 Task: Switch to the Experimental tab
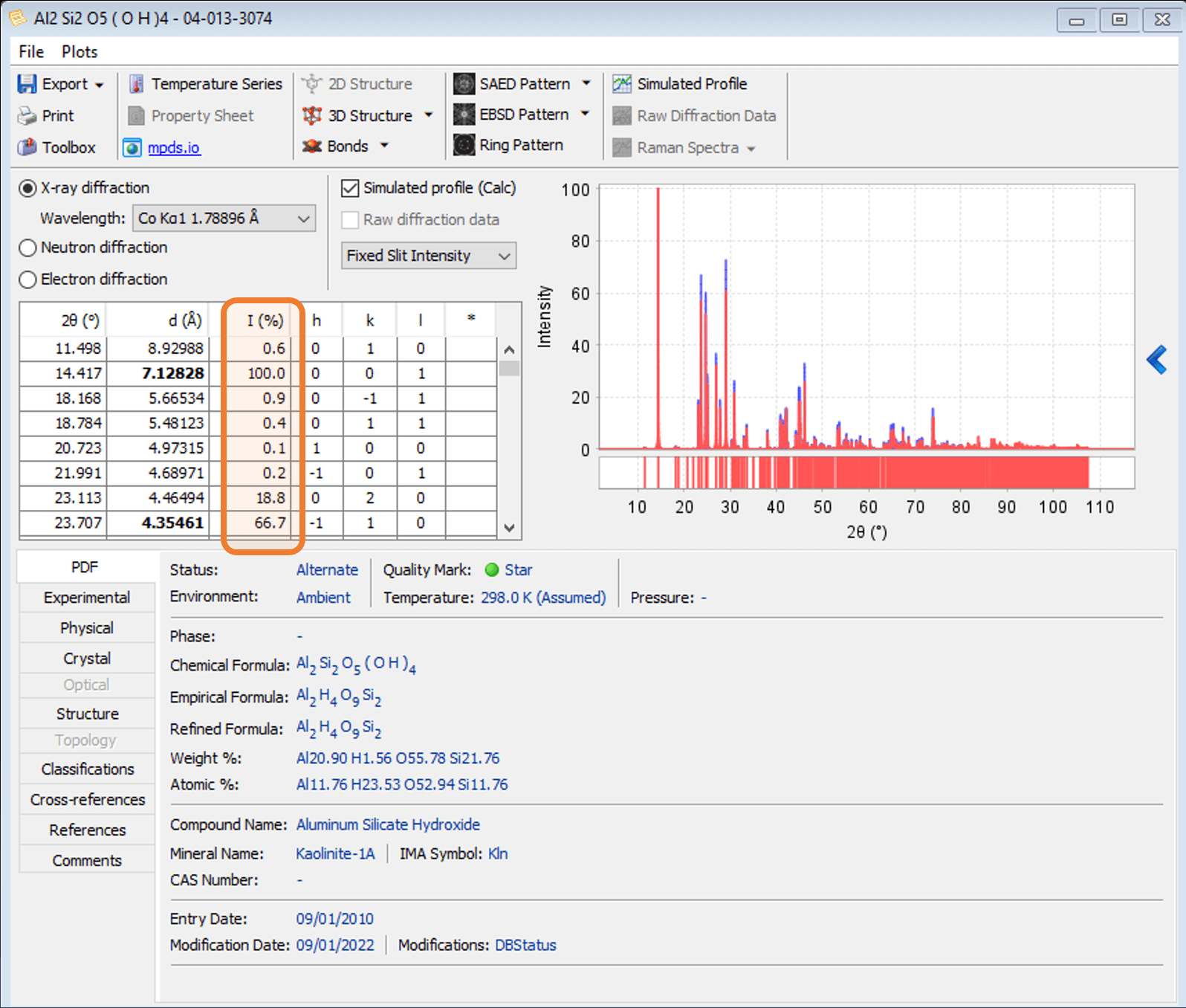point(87,598)
